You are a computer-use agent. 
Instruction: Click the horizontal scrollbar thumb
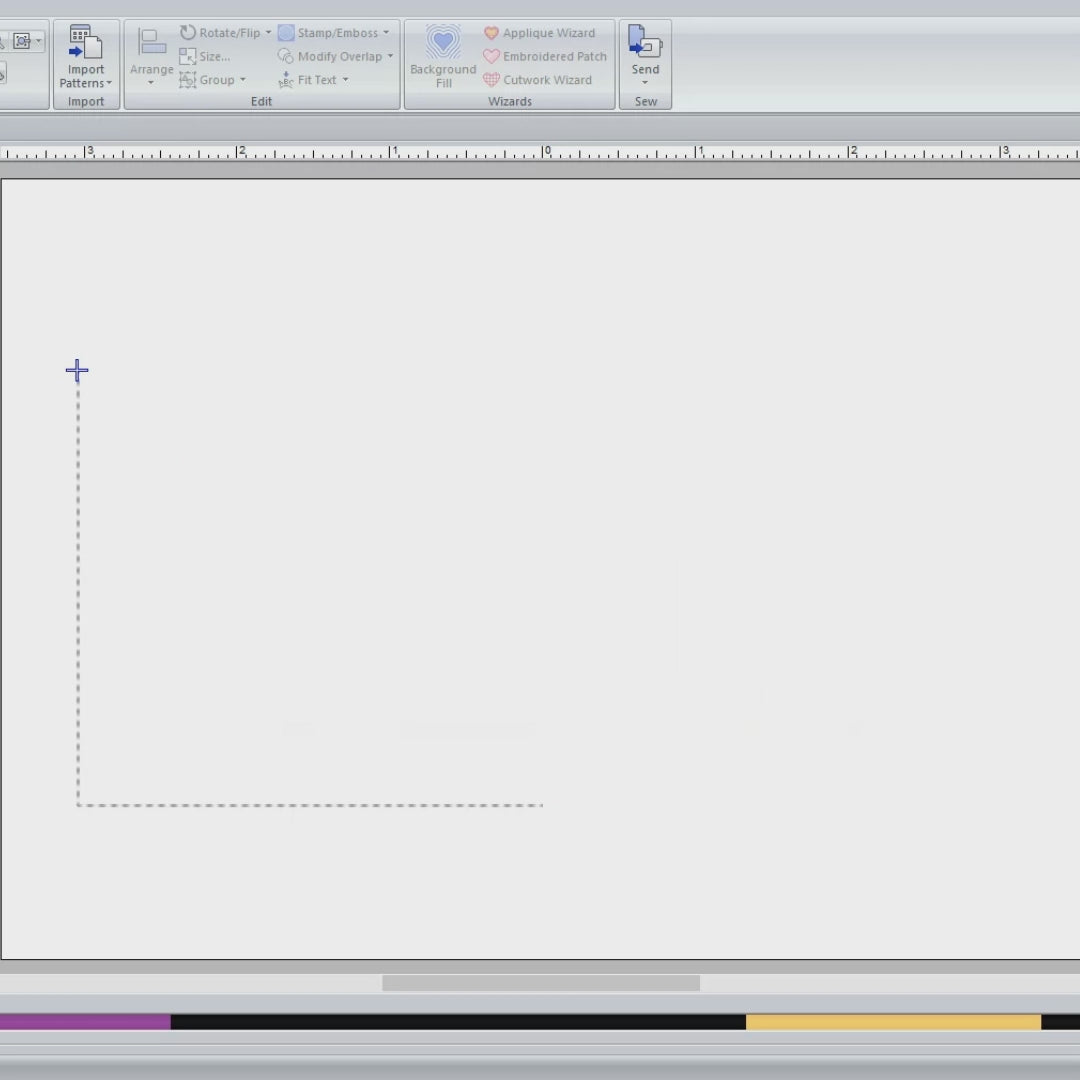[540, 983]
